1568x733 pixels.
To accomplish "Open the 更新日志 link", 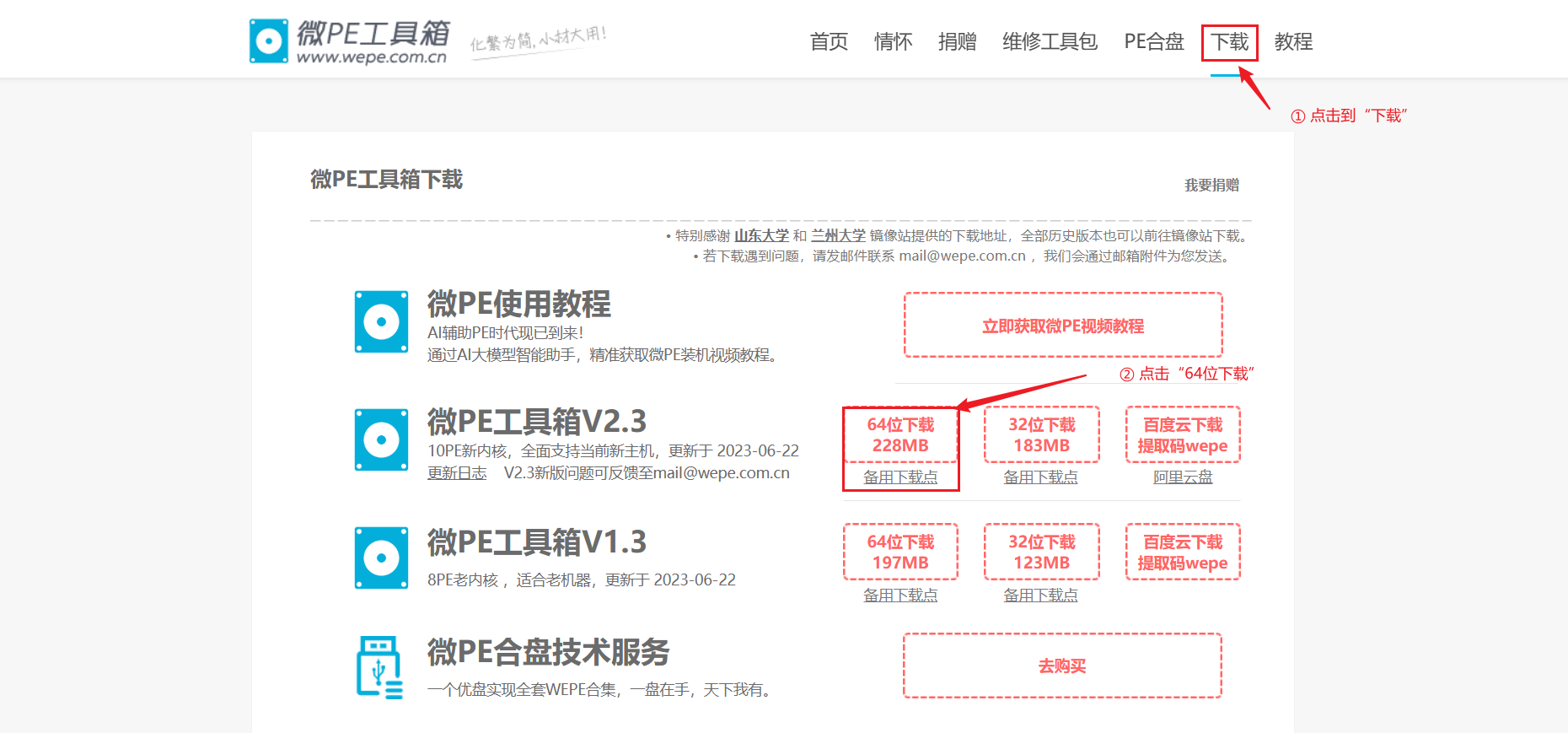I will tap(457, 473).
